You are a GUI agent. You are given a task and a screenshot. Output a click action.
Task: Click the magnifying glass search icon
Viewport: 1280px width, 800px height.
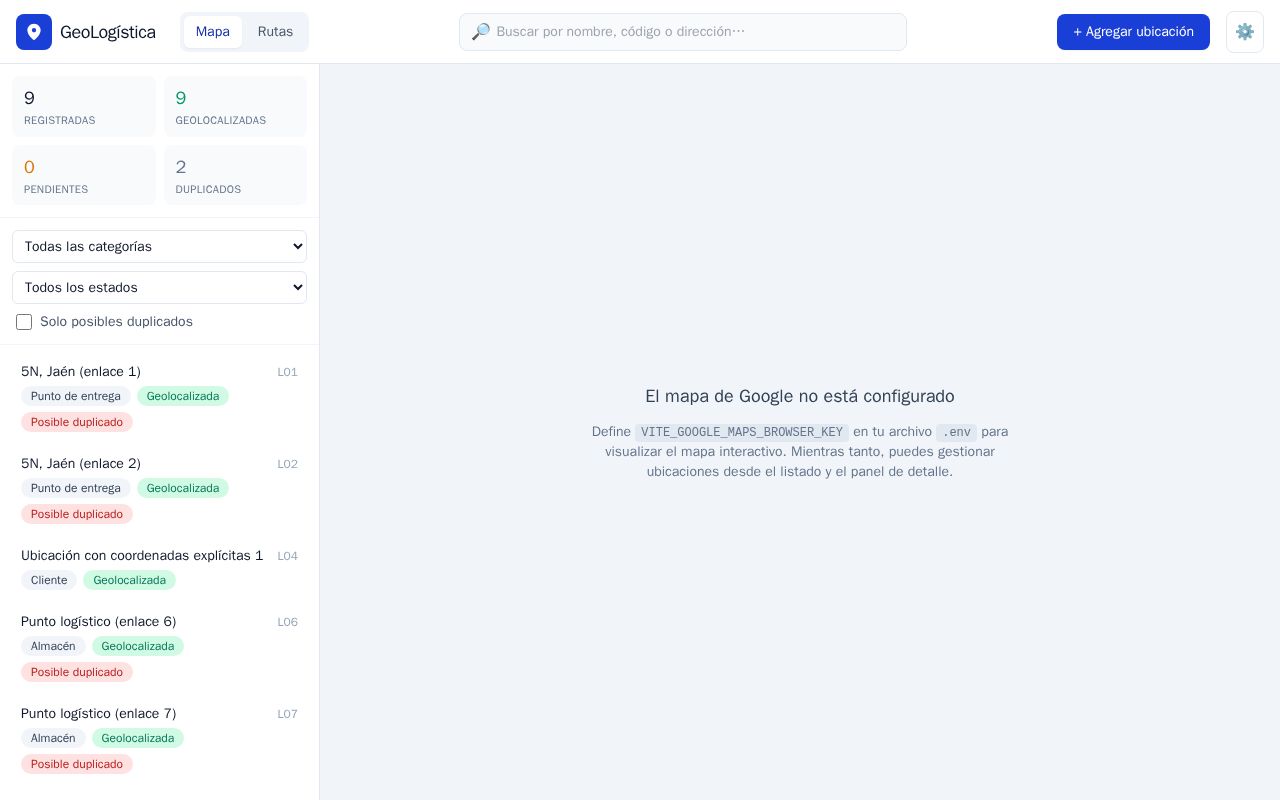click(481, 32)
